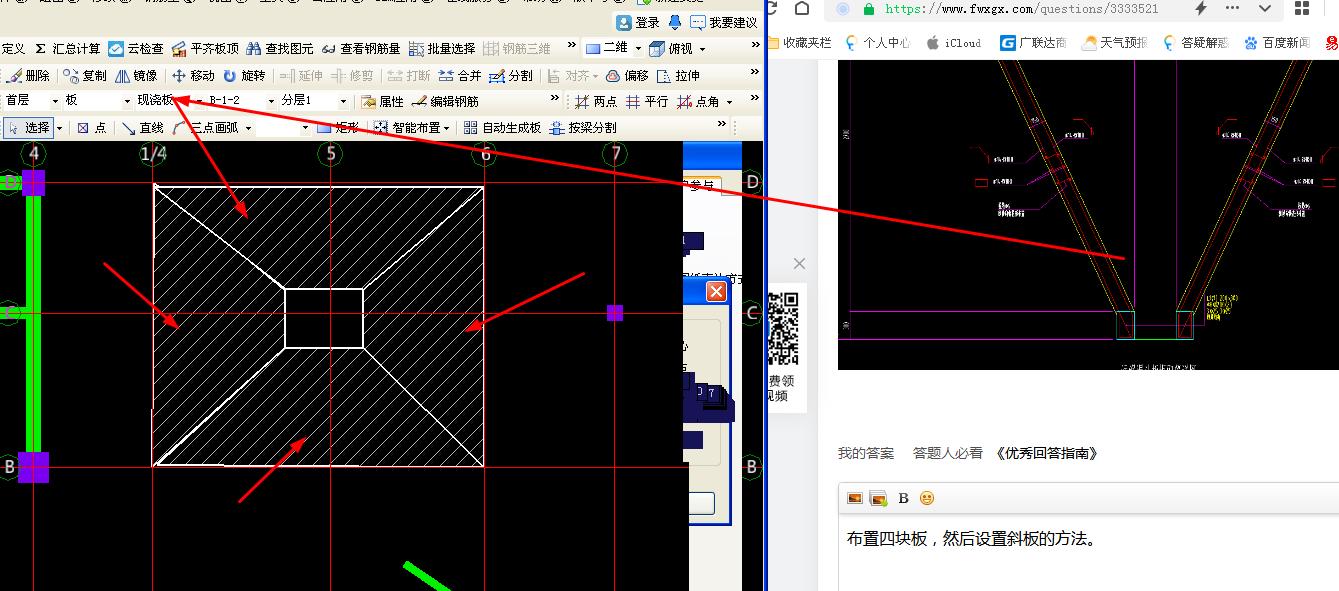
Task: Select 平行 parallel axis tool
Action: 647,102
